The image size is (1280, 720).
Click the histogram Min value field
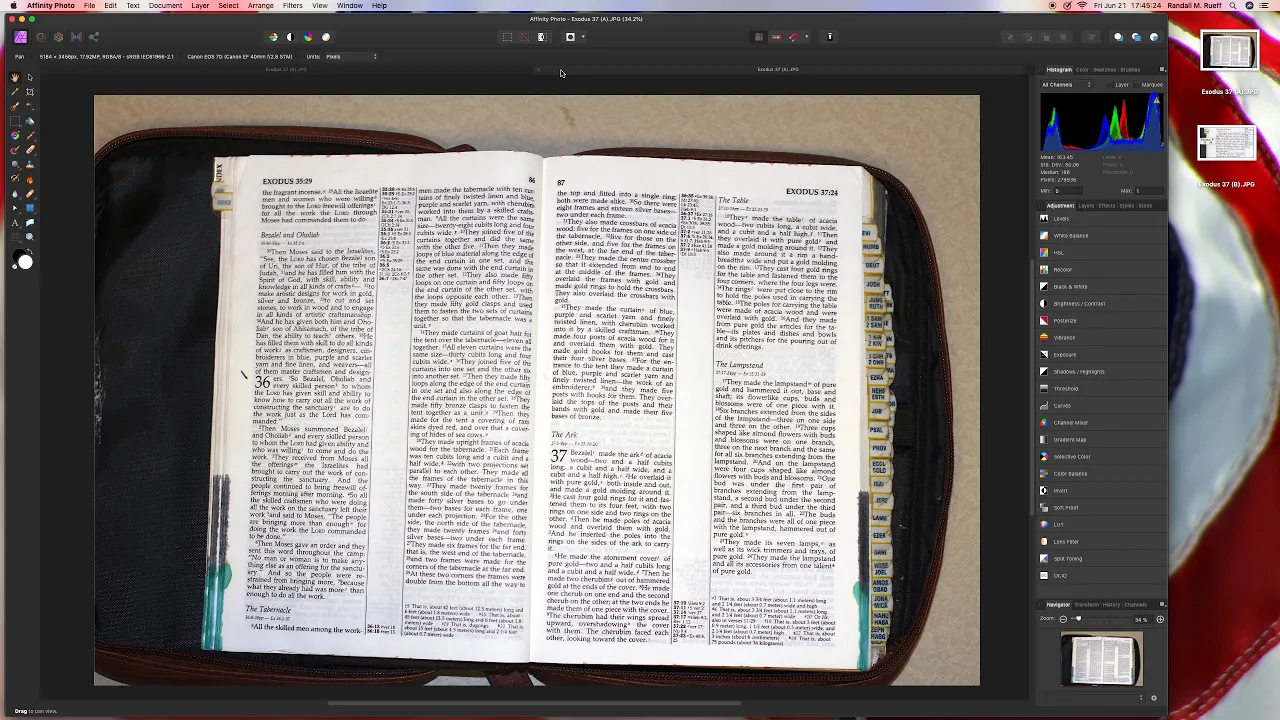[1068, 191]
